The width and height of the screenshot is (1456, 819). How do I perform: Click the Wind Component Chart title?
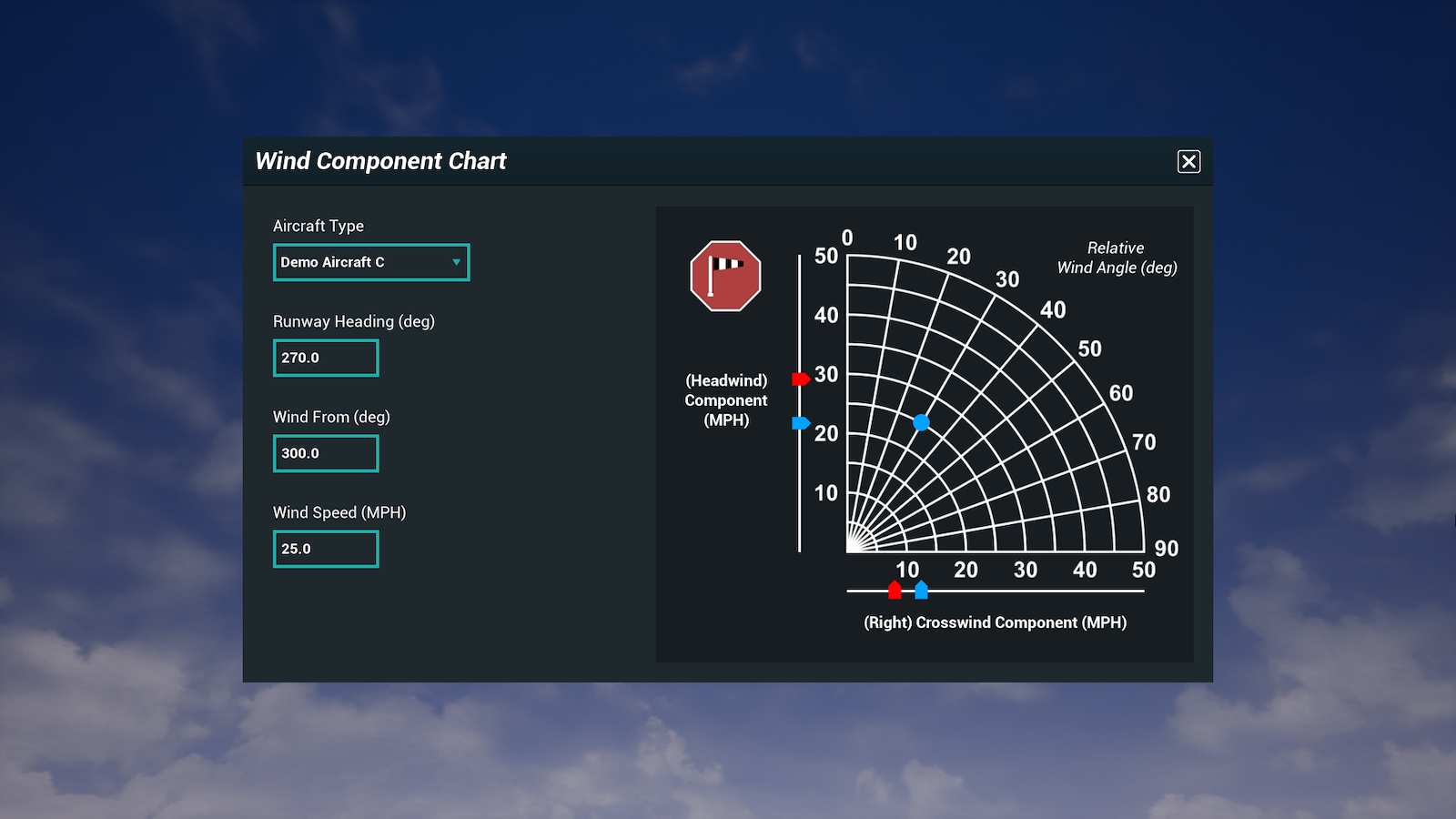coord(381,161)
